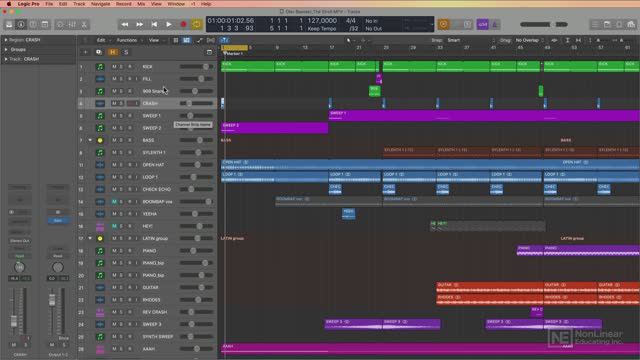Toggle the global S solo button

126,52
